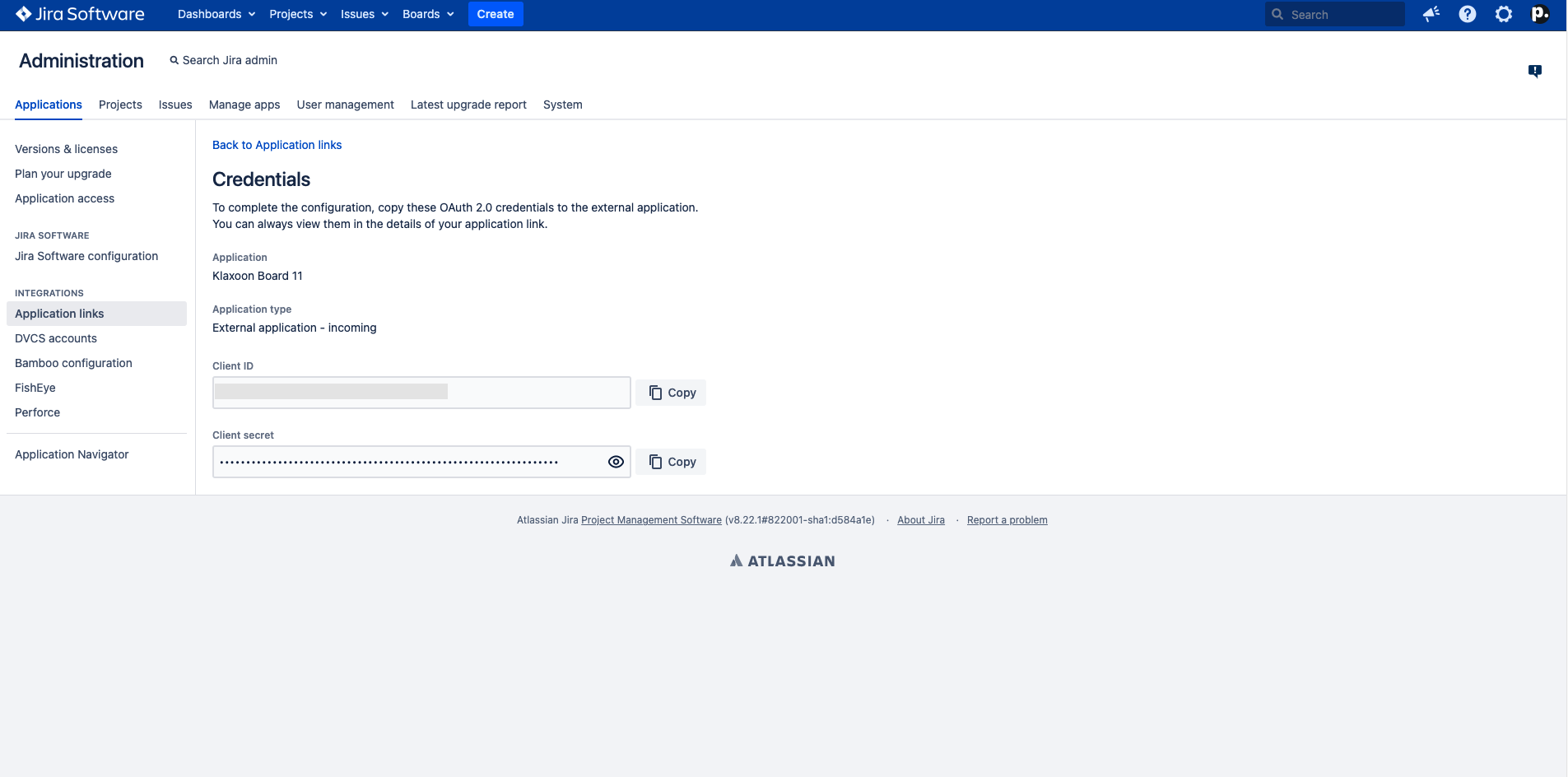Screen dimensions: 1568x777
Task: Click the feedback megaphone icon
Action: tap(1431, 14)
